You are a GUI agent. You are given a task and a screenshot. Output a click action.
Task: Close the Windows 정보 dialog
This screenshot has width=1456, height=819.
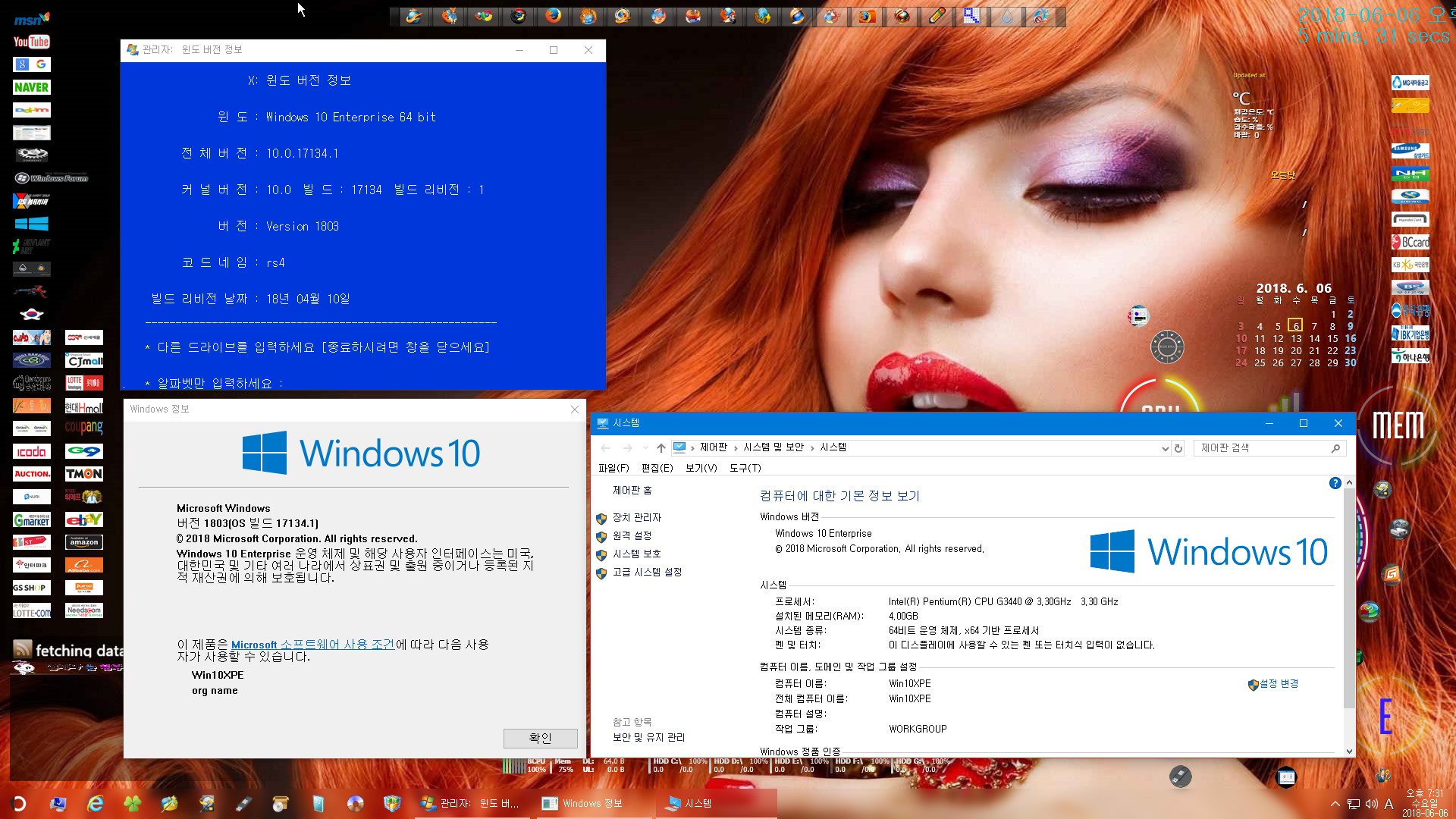coord(574,409)
